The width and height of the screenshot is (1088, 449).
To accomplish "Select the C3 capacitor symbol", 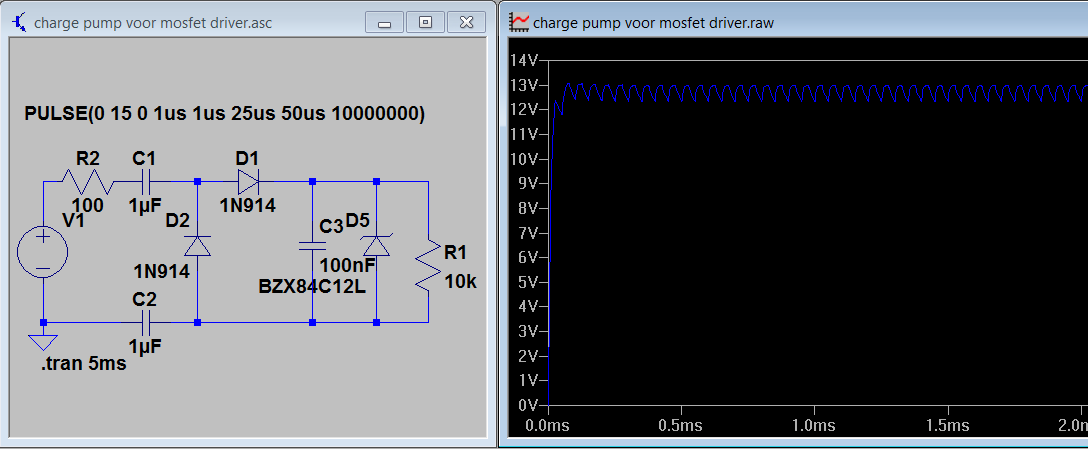I will (x=312, y=246).
